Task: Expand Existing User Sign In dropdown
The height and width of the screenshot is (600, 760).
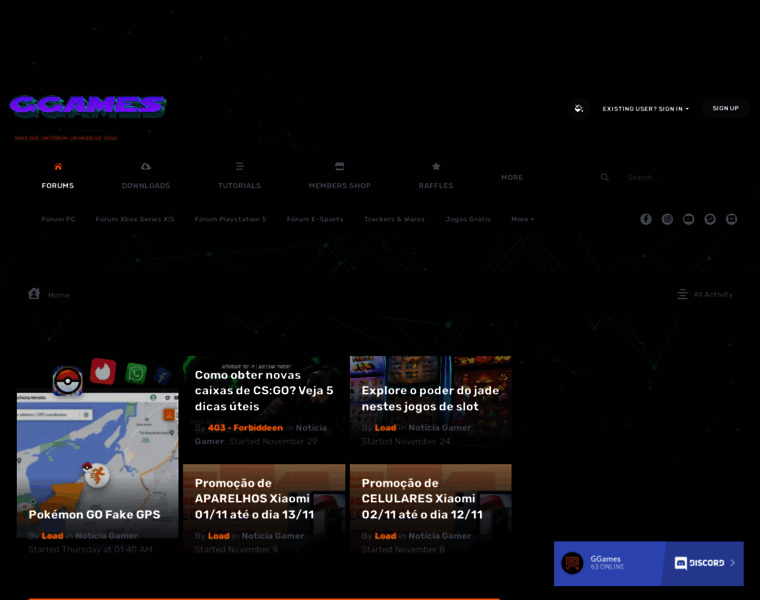Action: [x=645, y=109]
